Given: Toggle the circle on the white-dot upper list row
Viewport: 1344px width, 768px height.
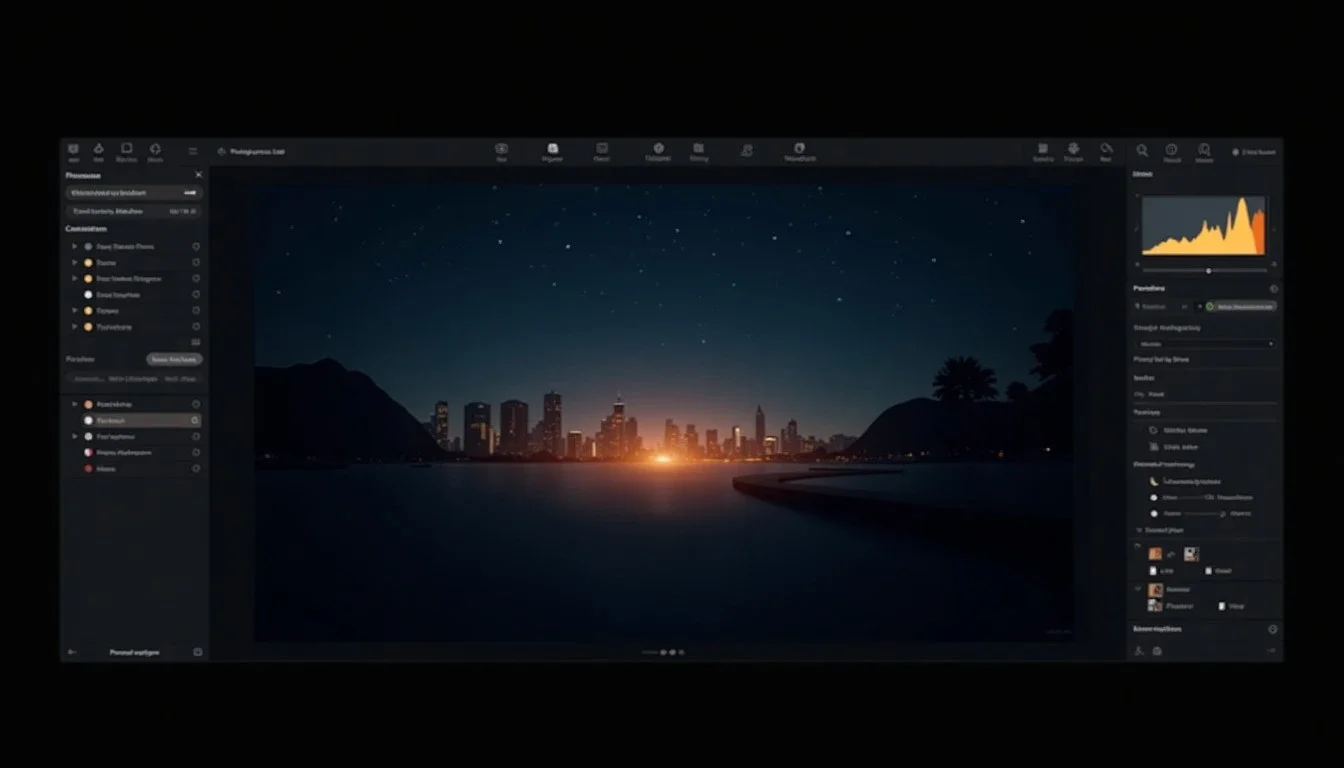Looking at the screenshot, I should (196, 295).
